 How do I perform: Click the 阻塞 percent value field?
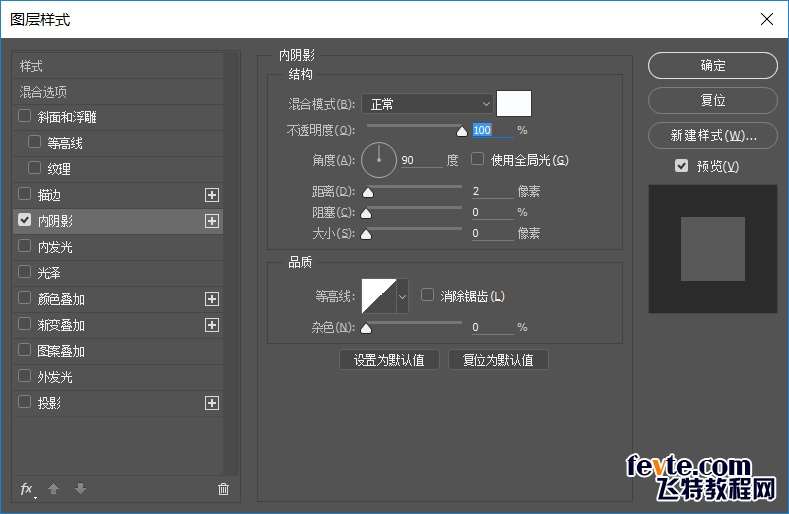click(x=492, y=212)
